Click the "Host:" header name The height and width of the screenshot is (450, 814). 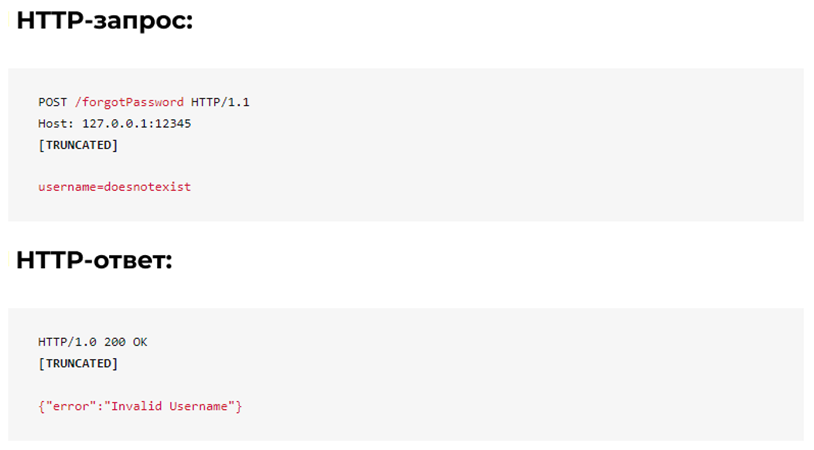(56, 124)
